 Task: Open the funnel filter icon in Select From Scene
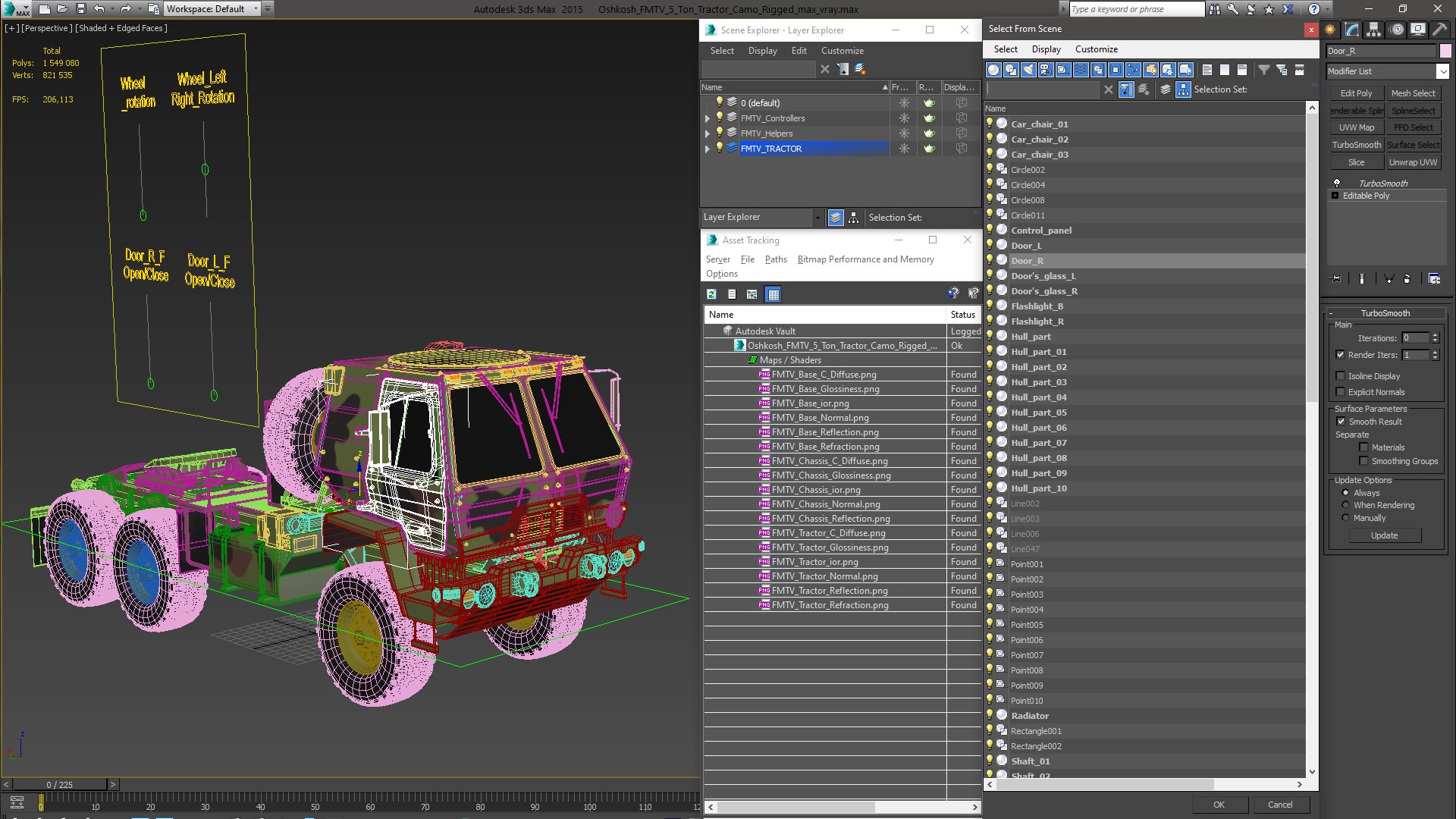(x=1264, y=70)
